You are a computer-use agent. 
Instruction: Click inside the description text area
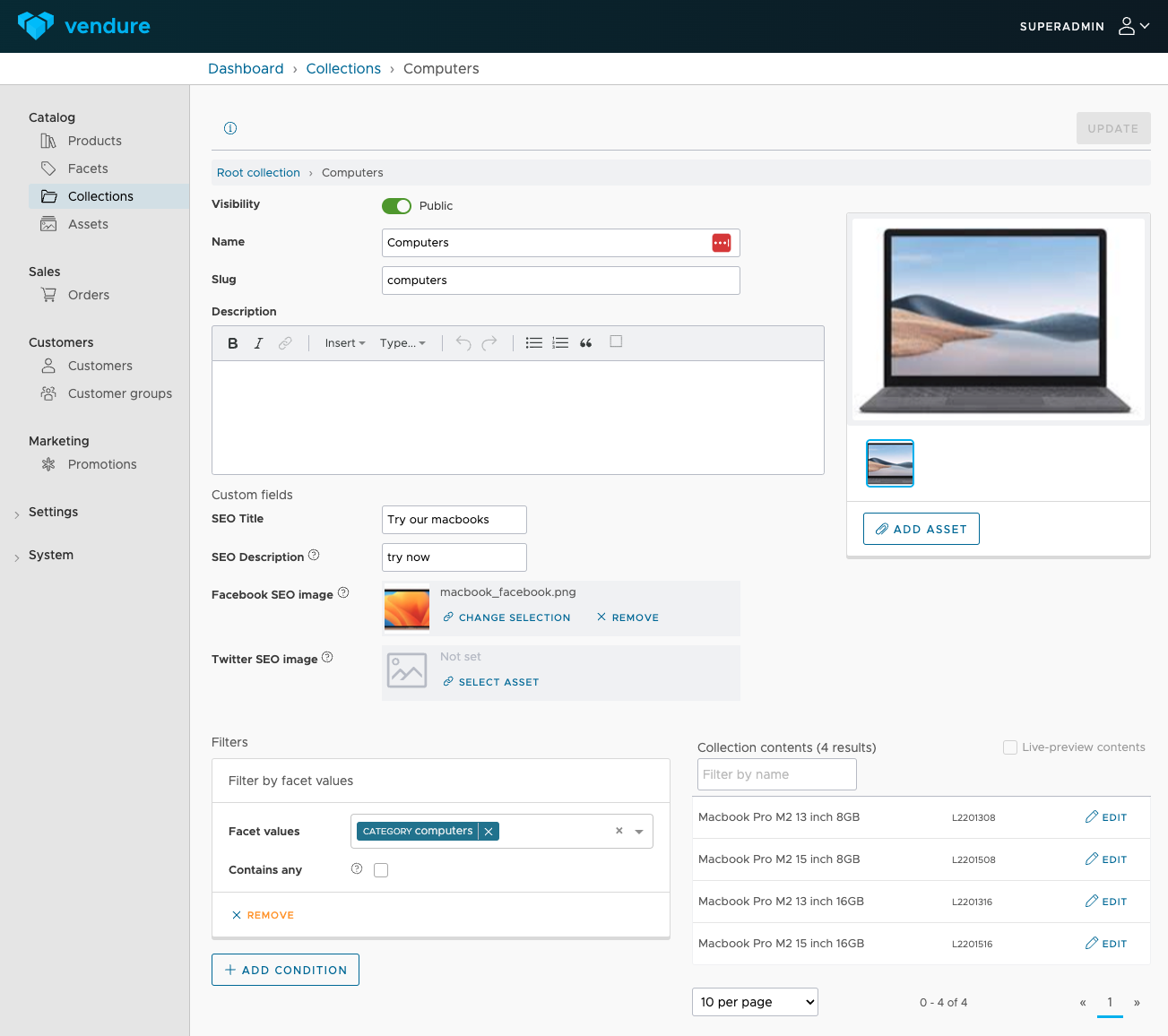(x=518, y=418)
